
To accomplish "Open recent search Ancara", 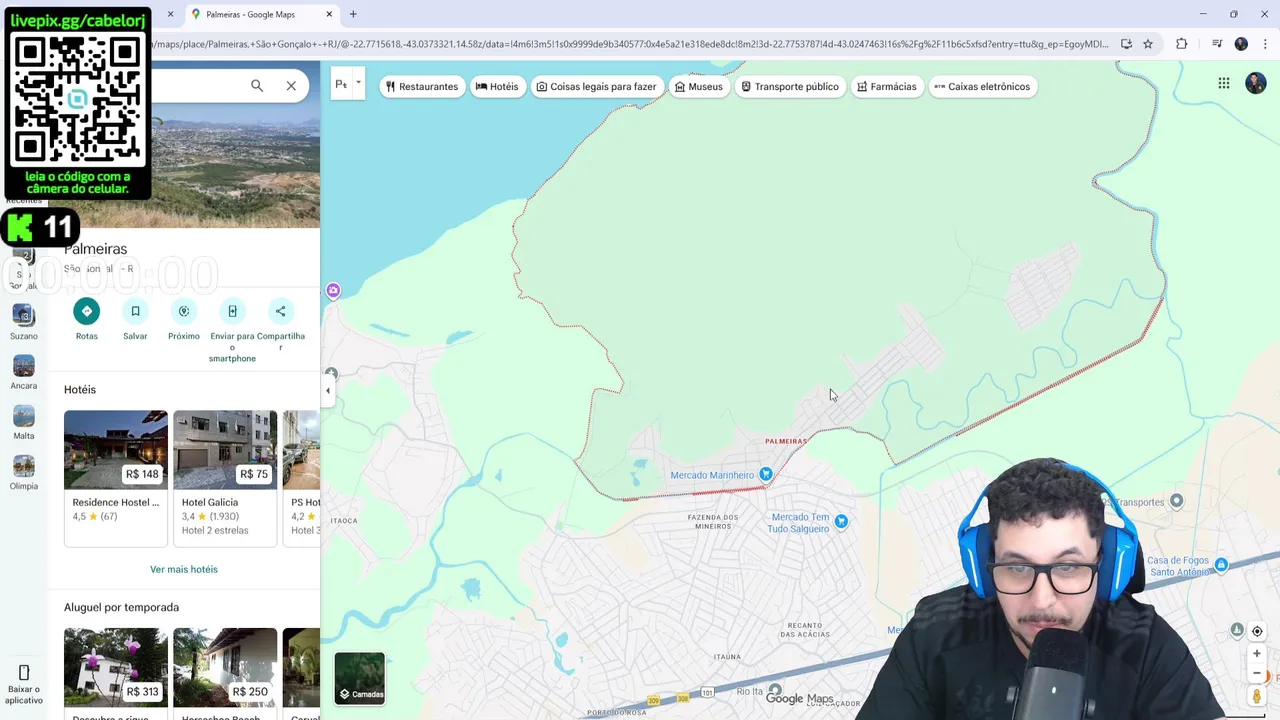I will (x=24, y=373).
